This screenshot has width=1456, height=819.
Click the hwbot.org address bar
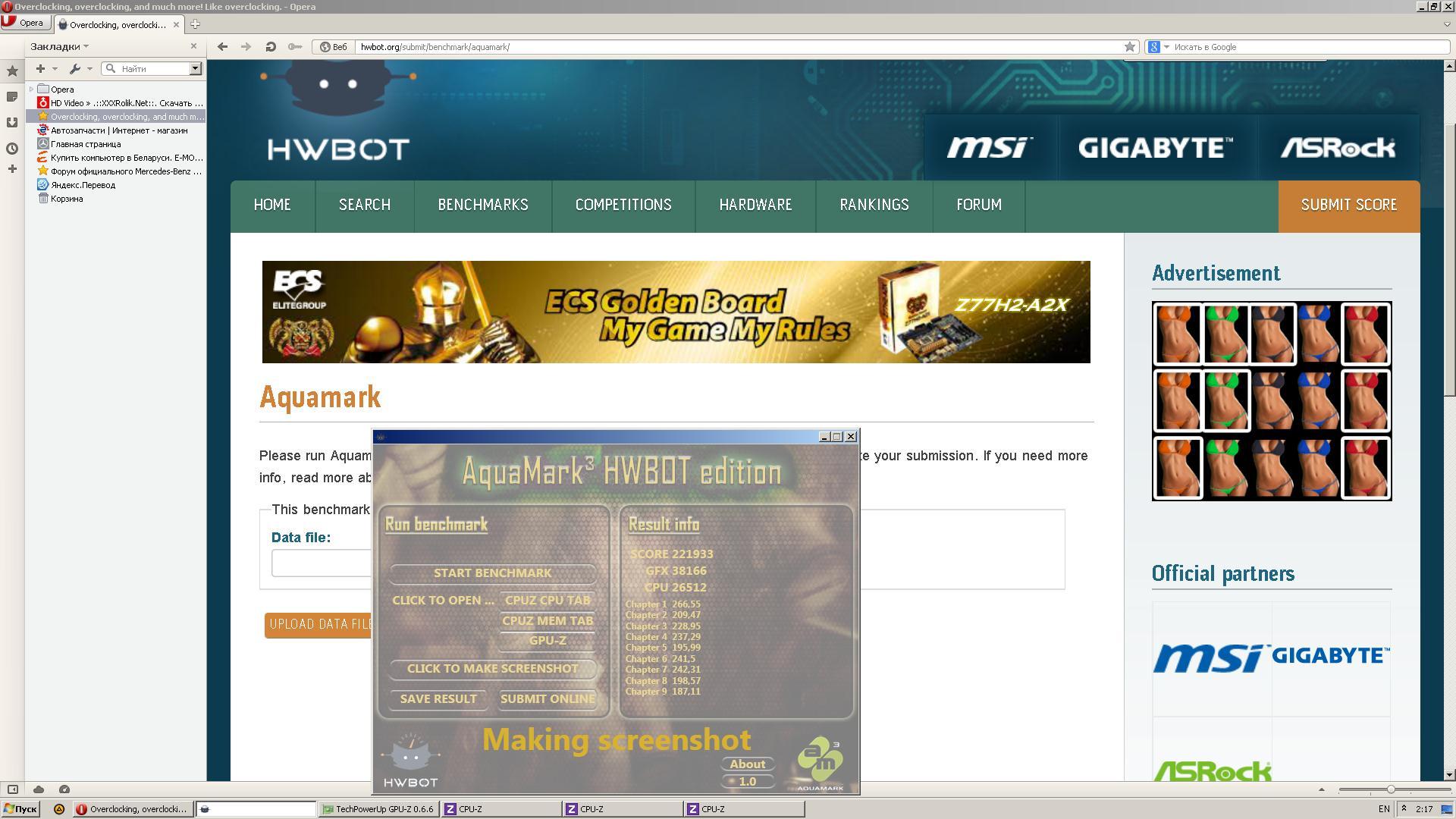[x=739, y=47]
